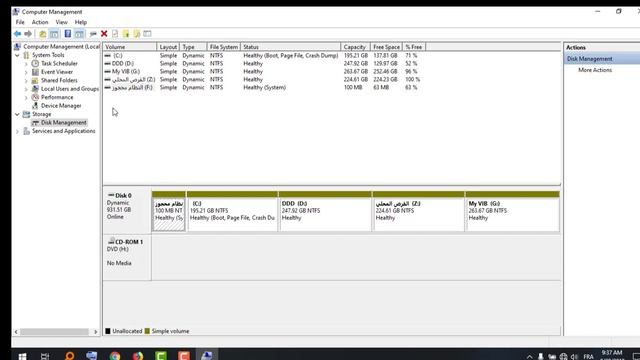Click More Actions in Actions pane

pos(595,70)
